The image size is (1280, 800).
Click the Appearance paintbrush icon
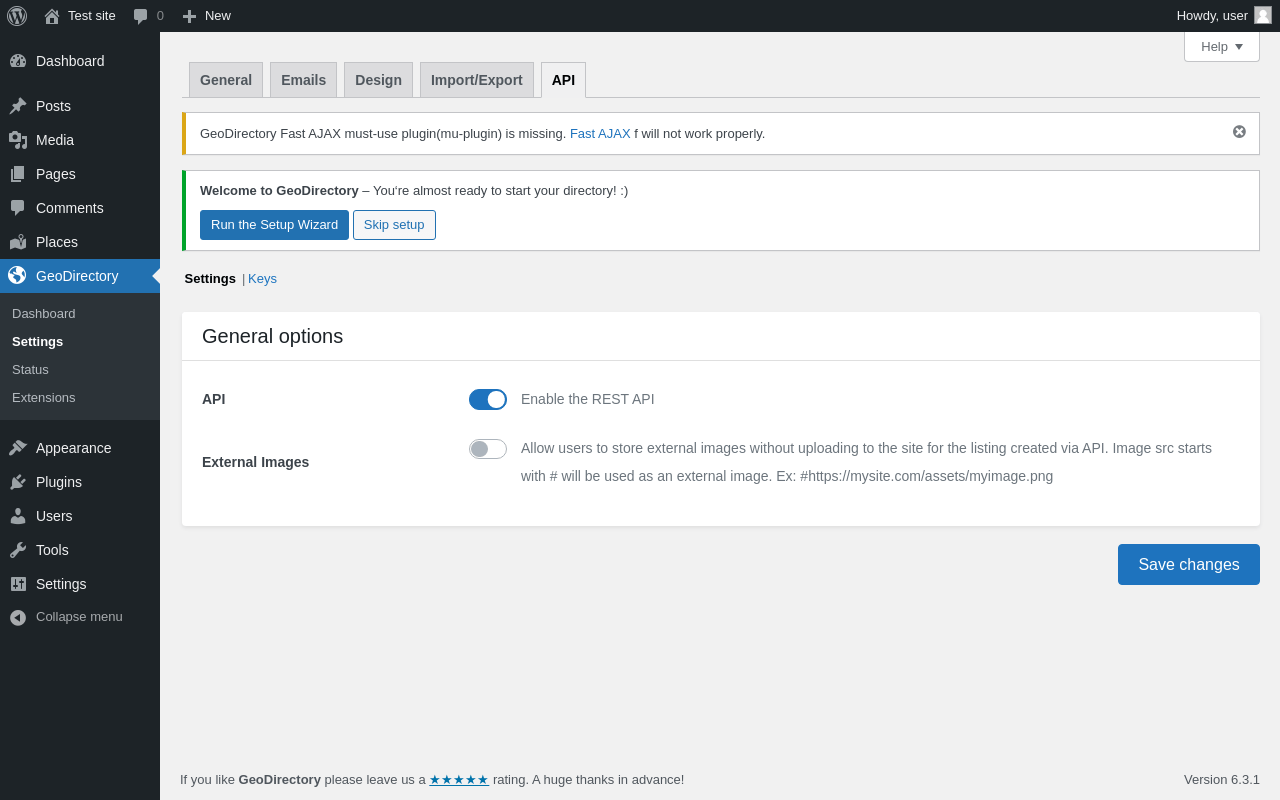18,448
